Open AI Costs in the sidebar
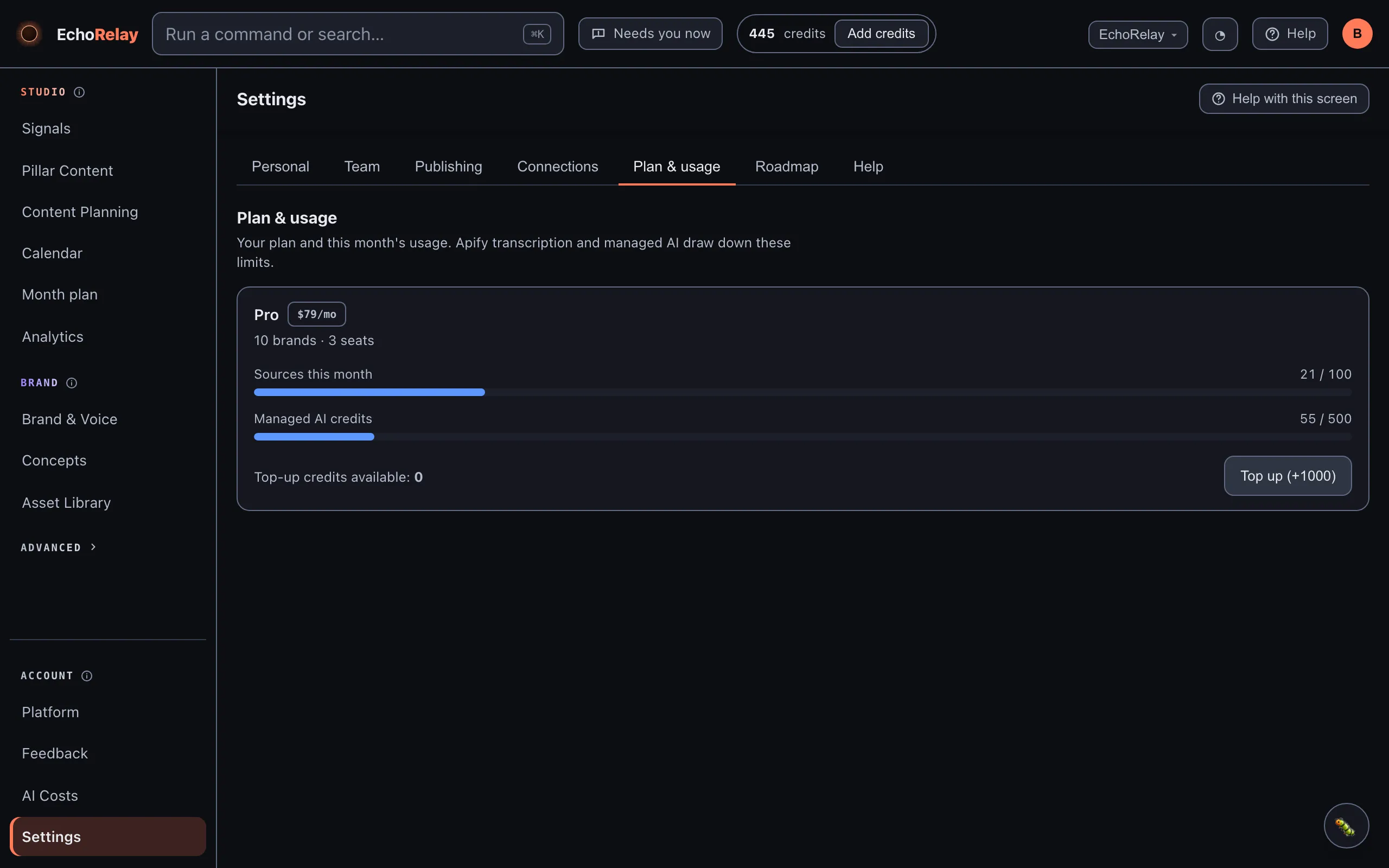The width and height of the screenshot is (1389, 868). pos(108,796)
